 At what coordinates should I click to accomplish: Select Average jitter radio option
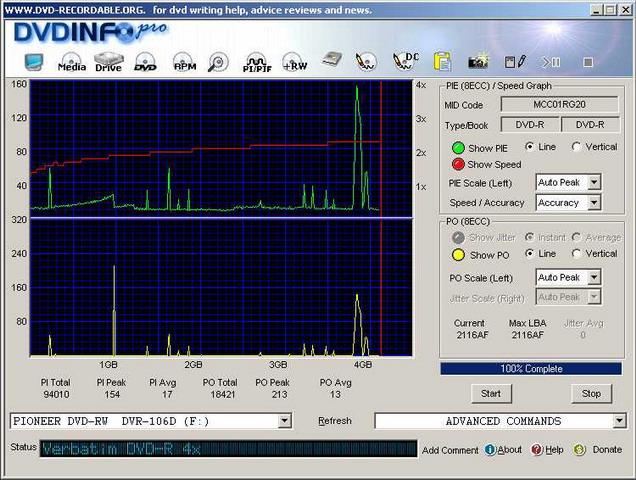coord(576,237)
